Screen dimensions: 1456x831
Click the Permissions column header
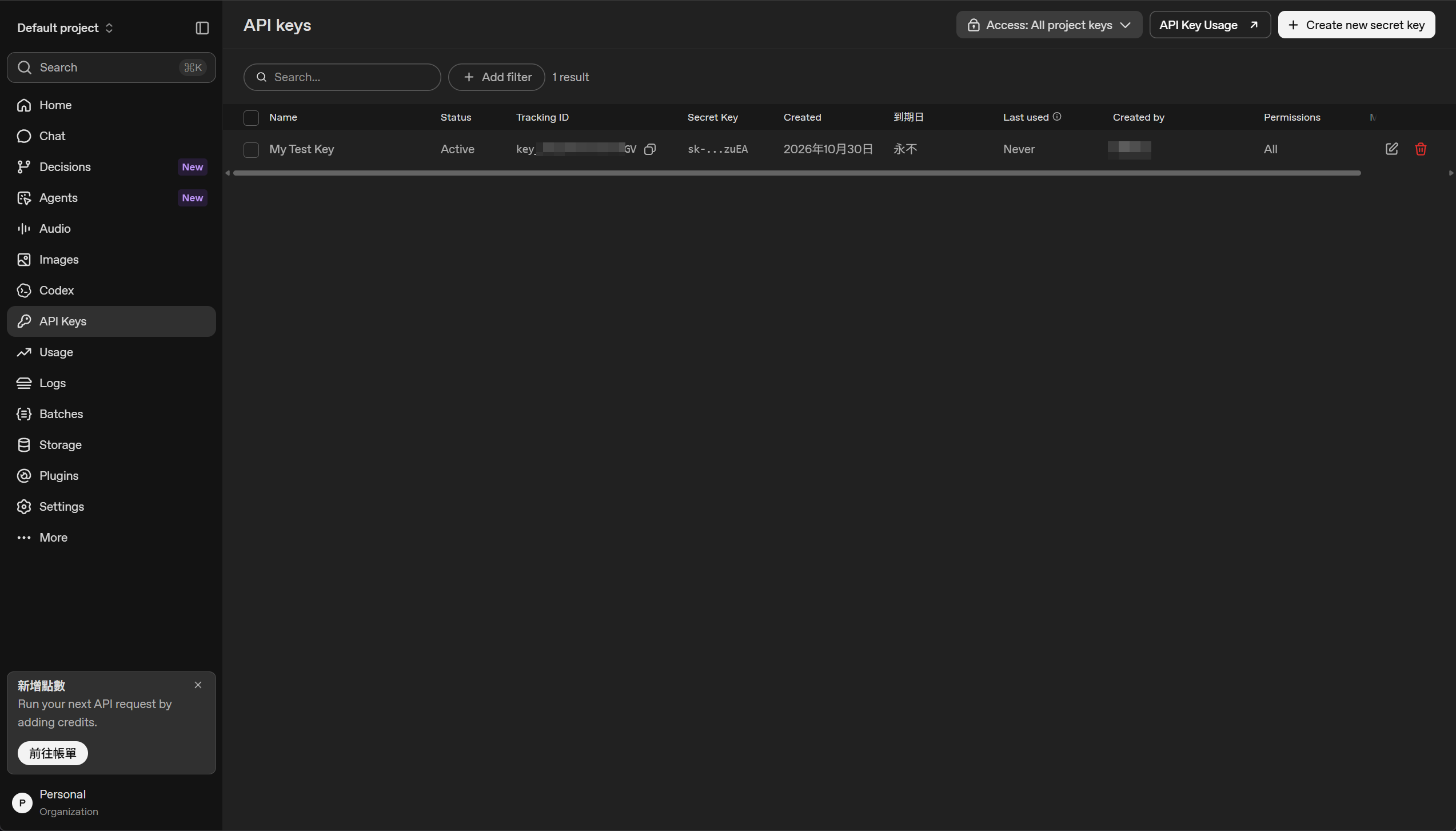click(1292, 117)
